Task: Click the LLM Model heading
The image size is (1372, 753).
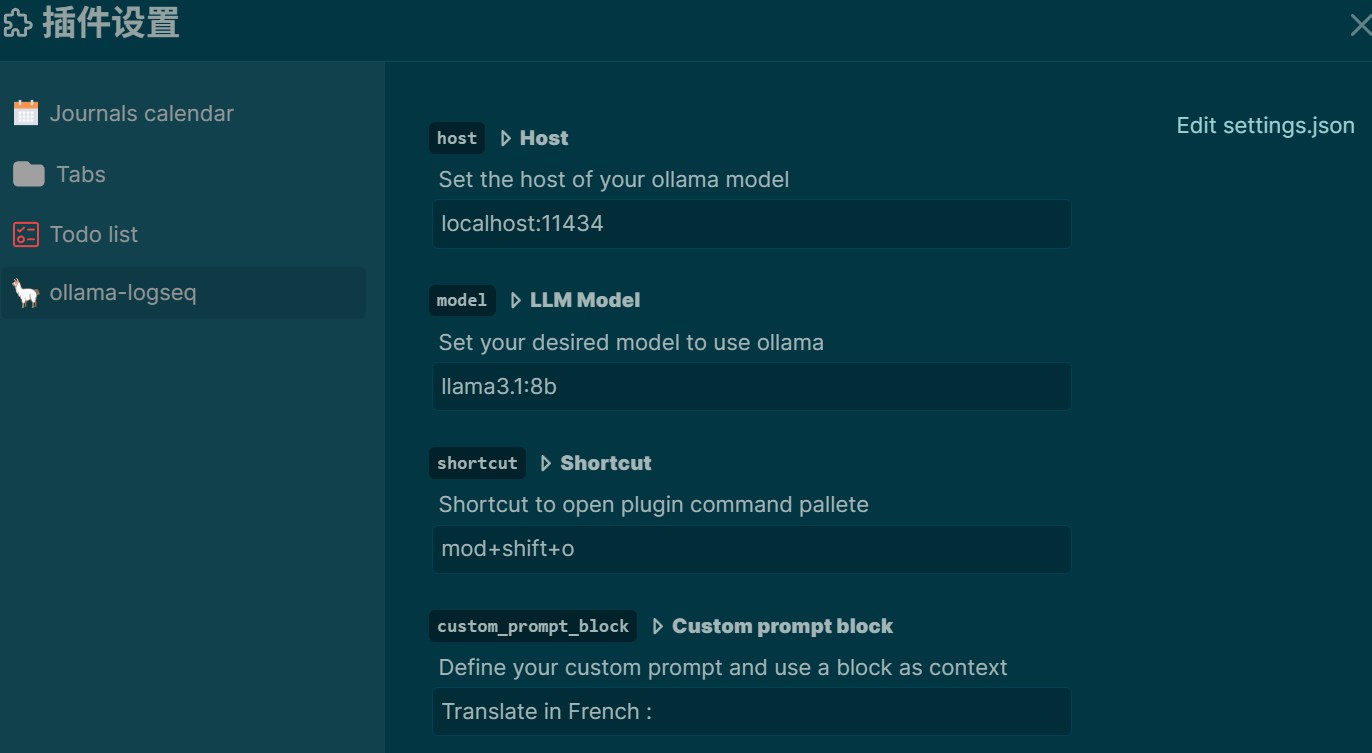Action: (x=585, y=300)
